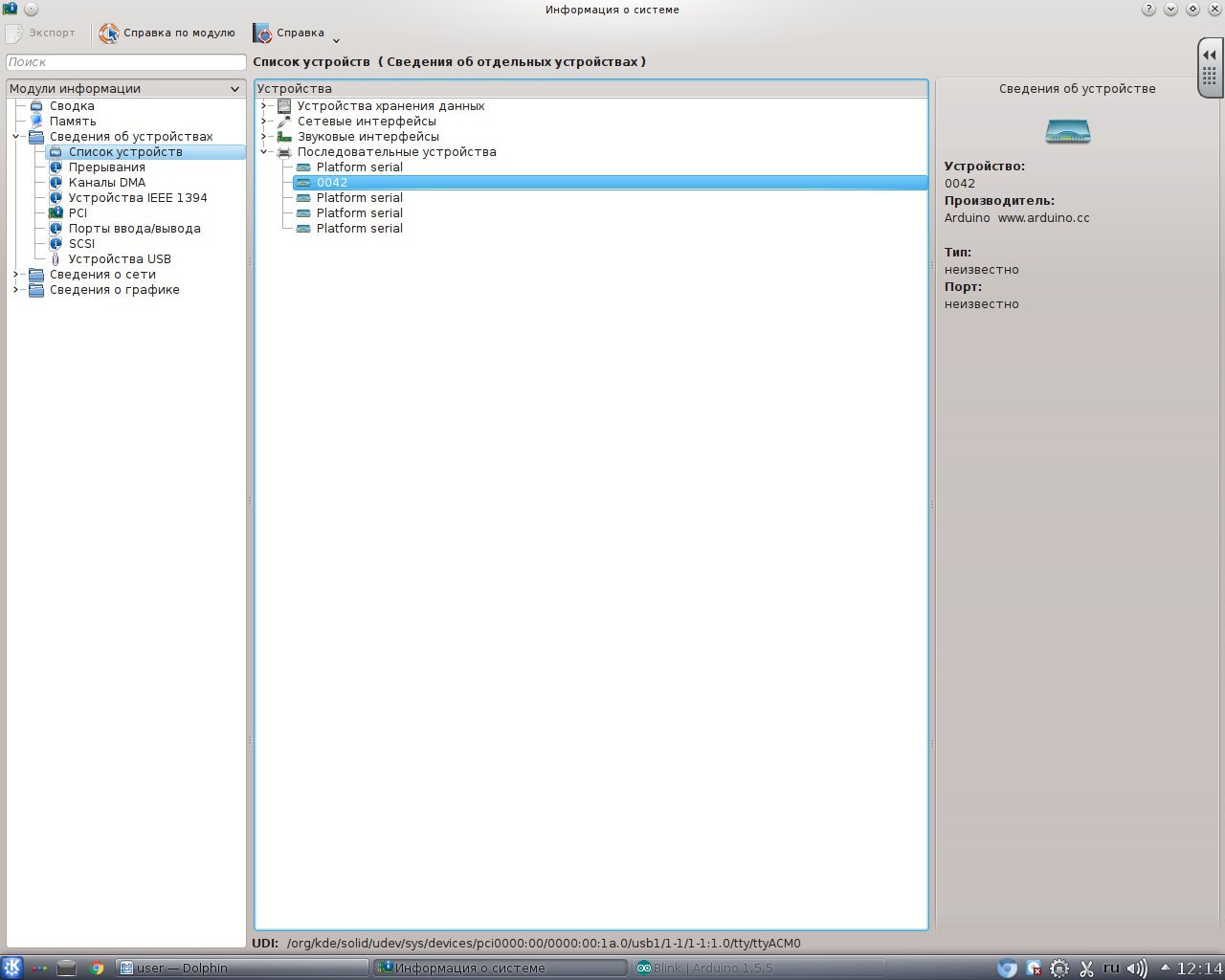
Task: Click the storage devices icon
Action: pyautogui.click(x=284, y=106)
